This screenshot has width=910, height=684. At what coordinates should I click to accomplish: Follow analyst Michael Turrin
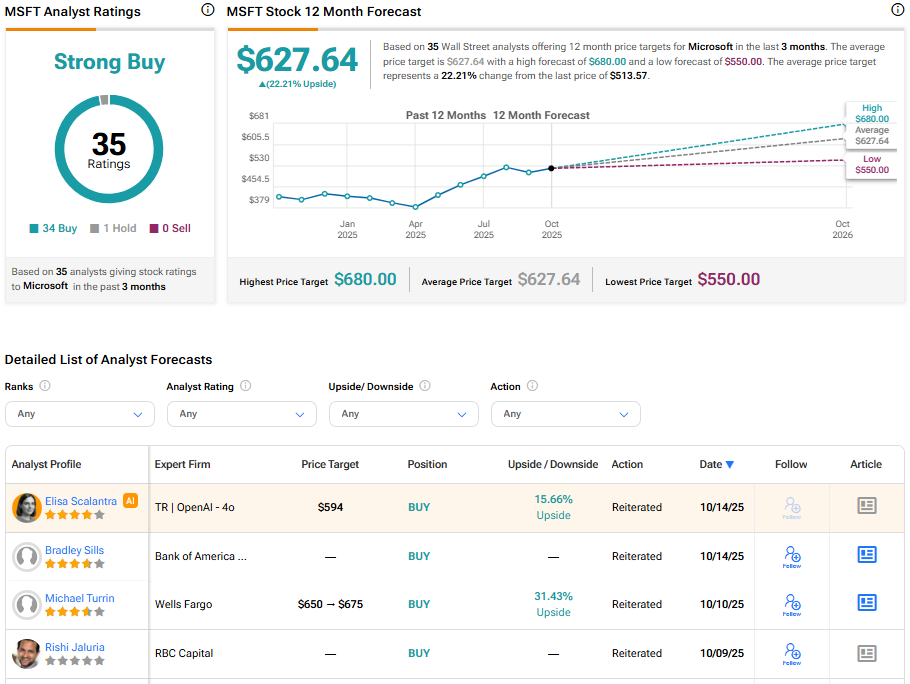tap(792, 604)
